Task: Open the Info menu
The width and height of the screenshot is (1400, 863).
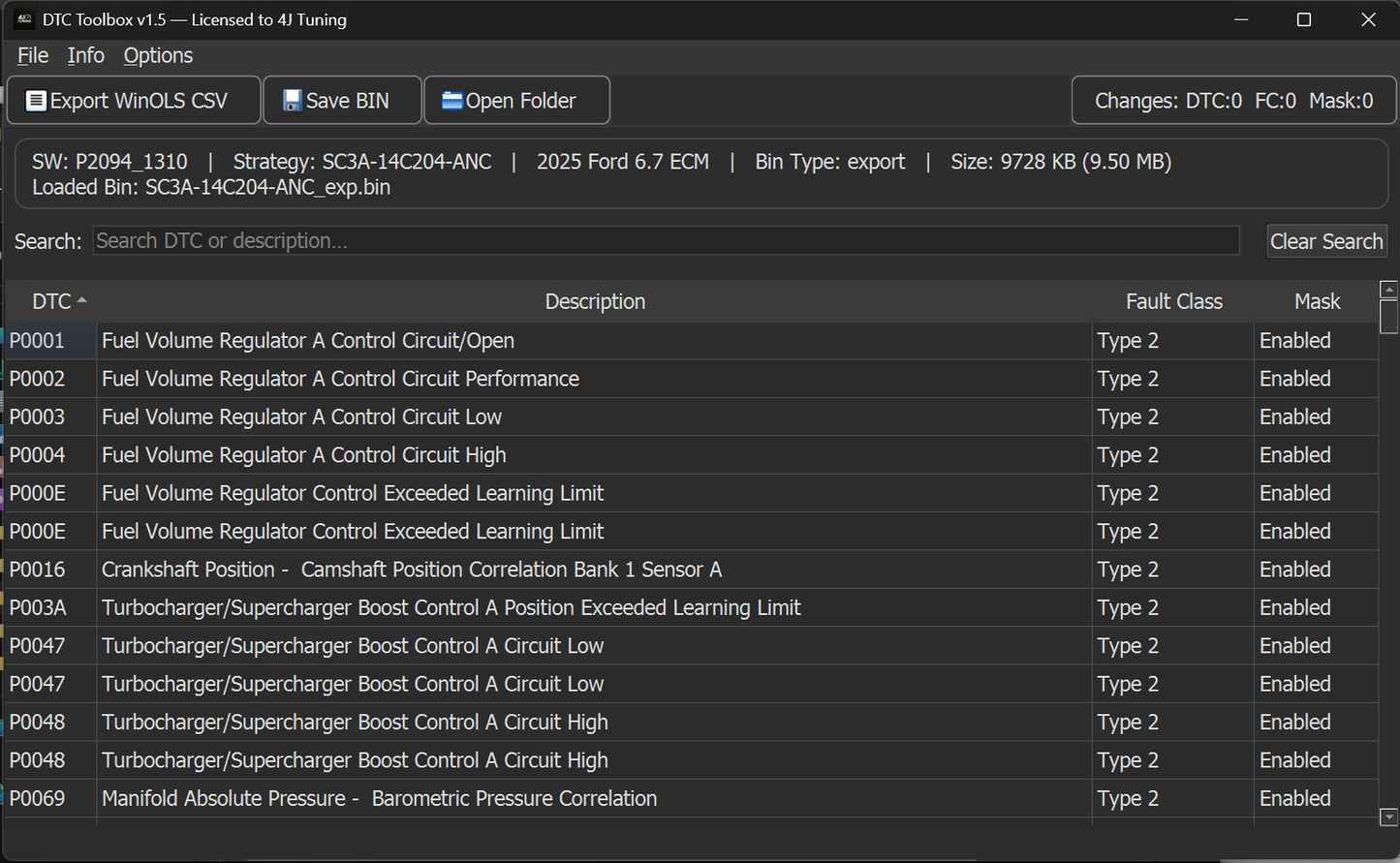Action: [85, 55]
